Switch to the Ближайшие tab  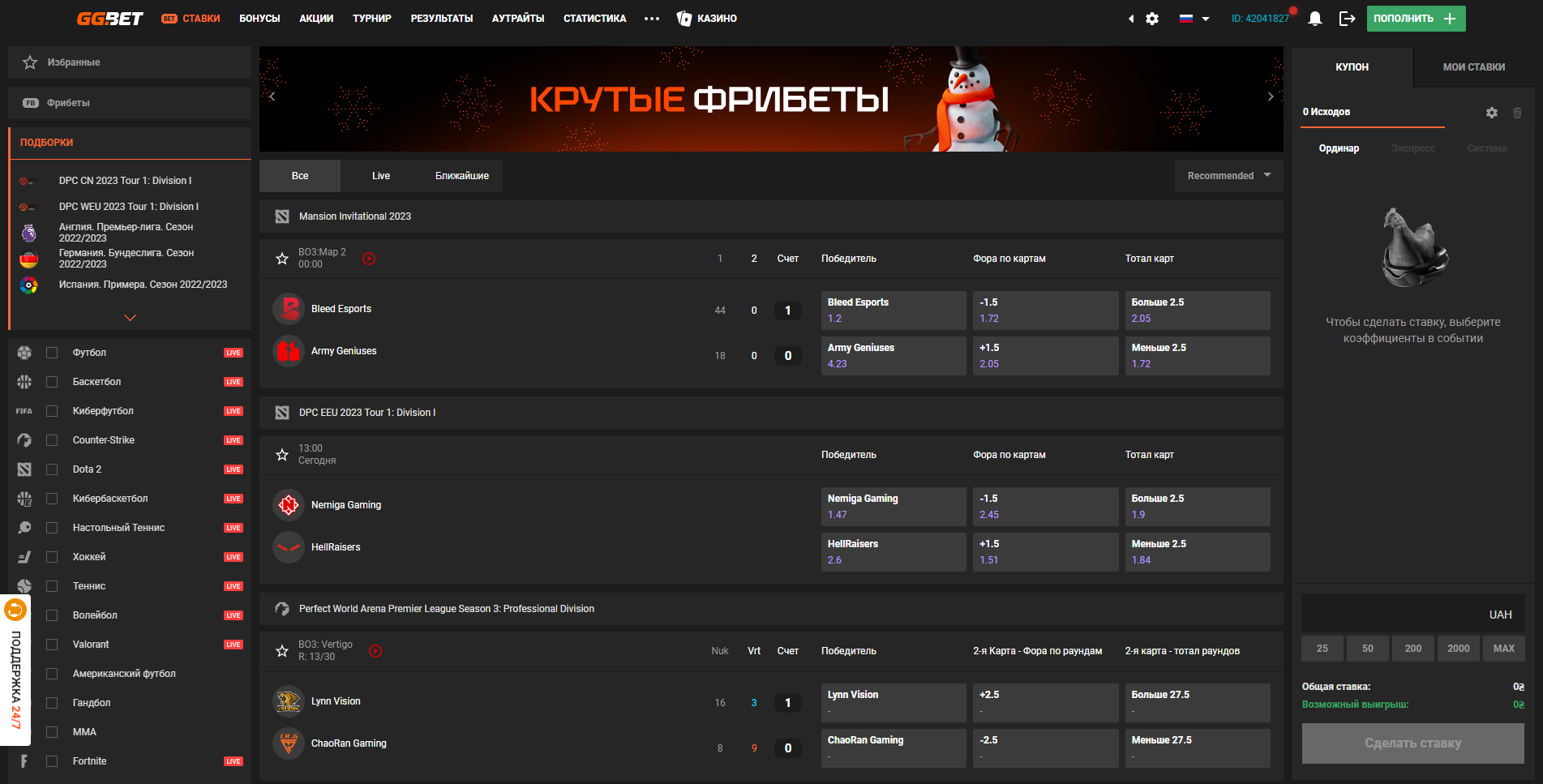click(462, 176)
